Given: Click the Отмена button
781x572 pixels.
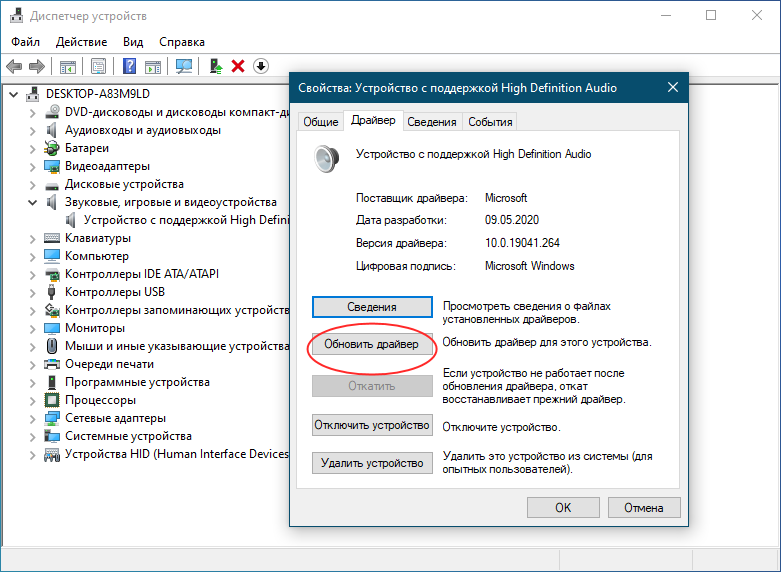Looking at the screenshot, I should pos(644,507).
